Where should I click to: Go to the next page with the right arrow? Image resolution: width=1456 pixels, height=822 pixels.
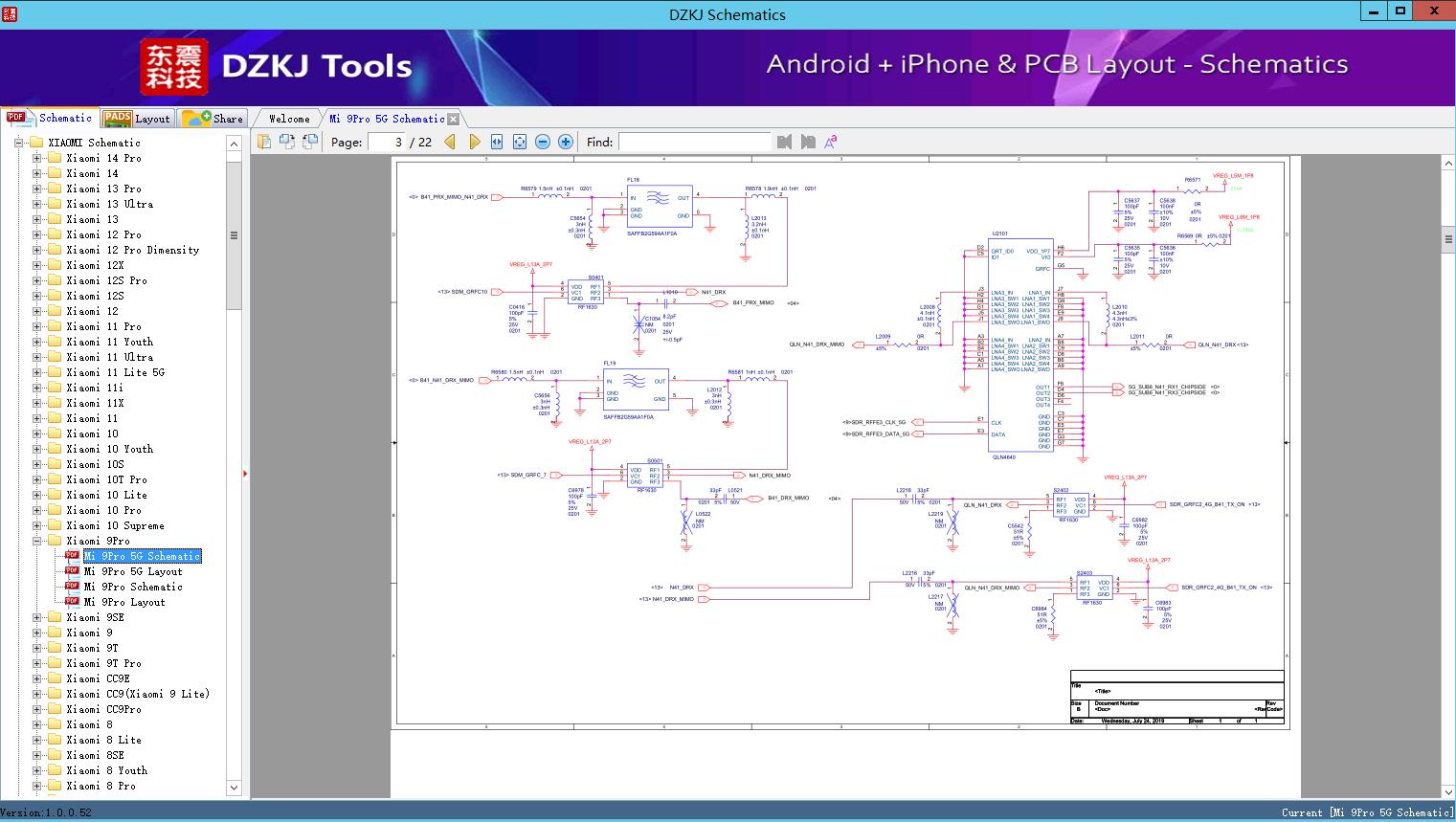(474, 142)
